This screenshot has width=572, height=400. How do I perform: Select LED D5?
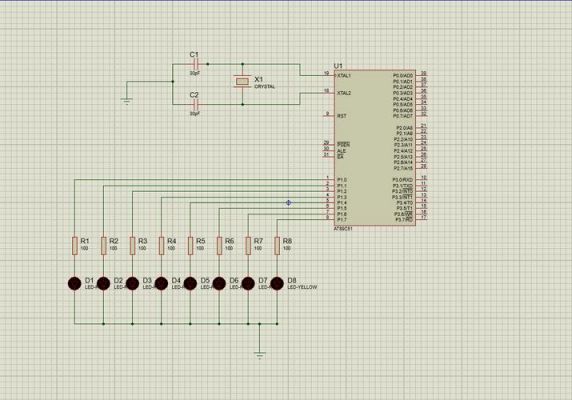(x=190, y=283)
